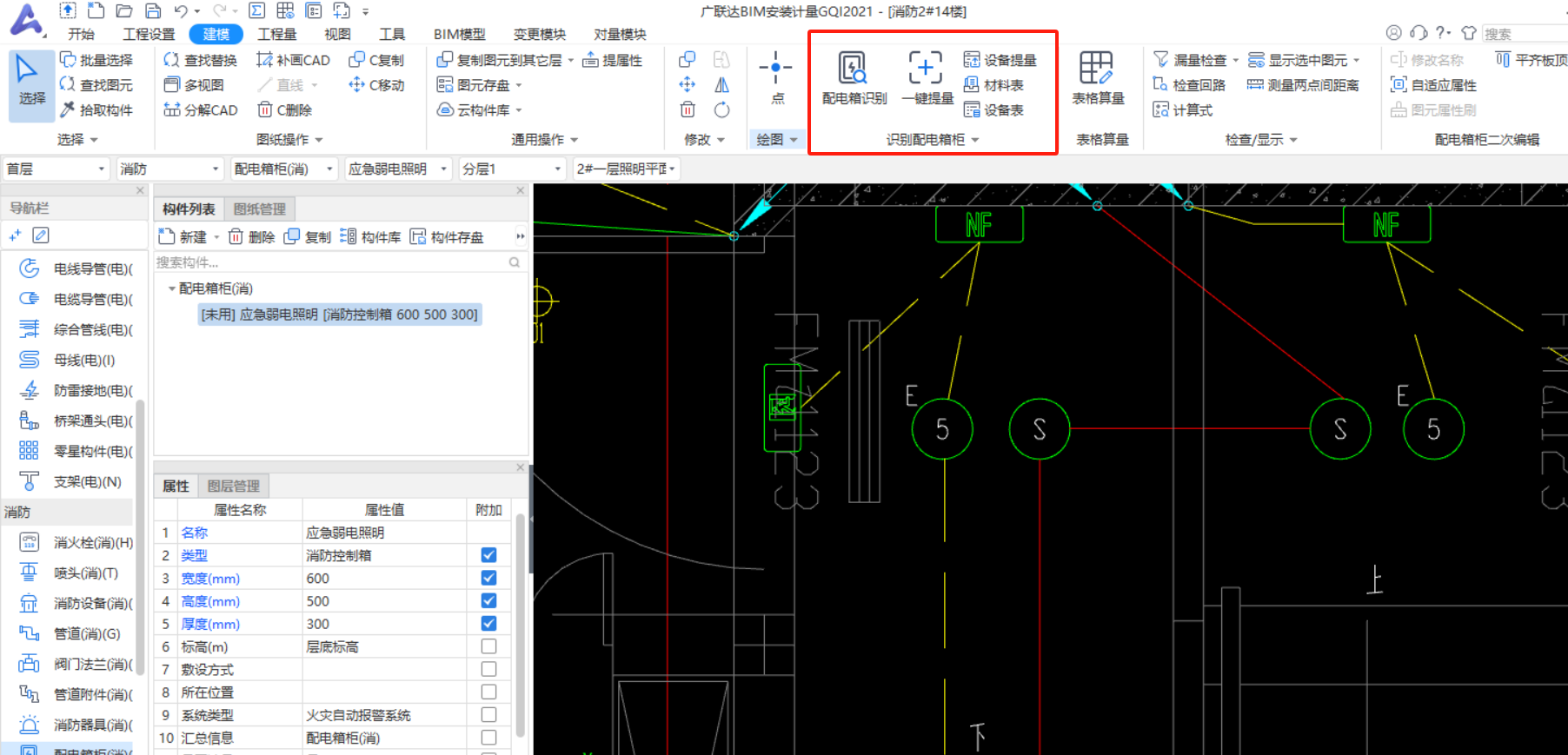The width and height of the screenshot is (1568, 755).
Task: Toggle 附加 checkbox for 汇总信息 row
Action: pos(488,737)
